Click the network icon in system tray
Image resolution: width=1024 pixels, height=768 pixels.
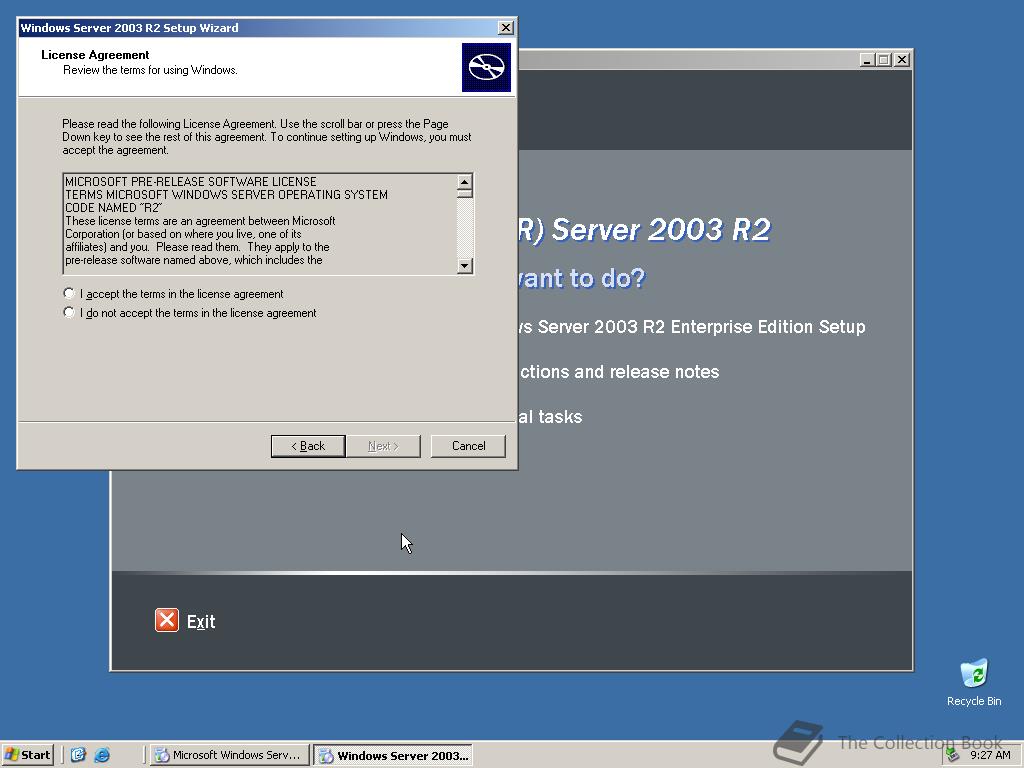(x=953, y=755)
